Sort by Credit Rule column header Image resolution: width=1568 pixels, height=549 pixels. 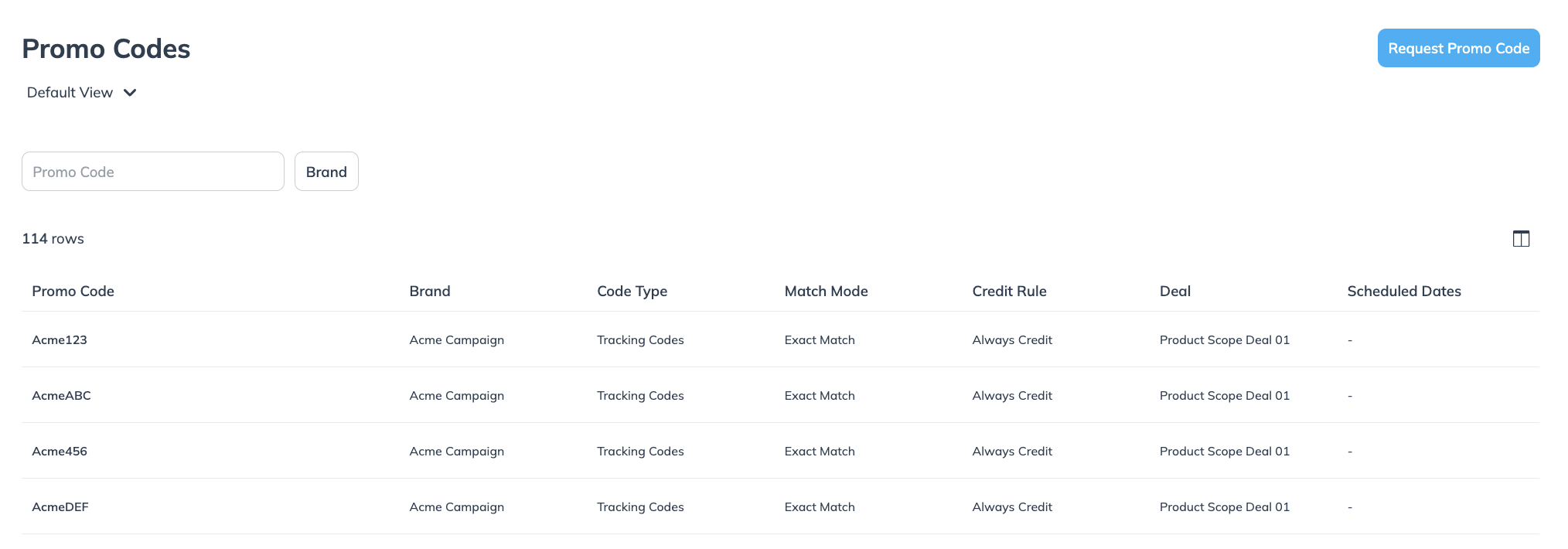click(1009, 292)
